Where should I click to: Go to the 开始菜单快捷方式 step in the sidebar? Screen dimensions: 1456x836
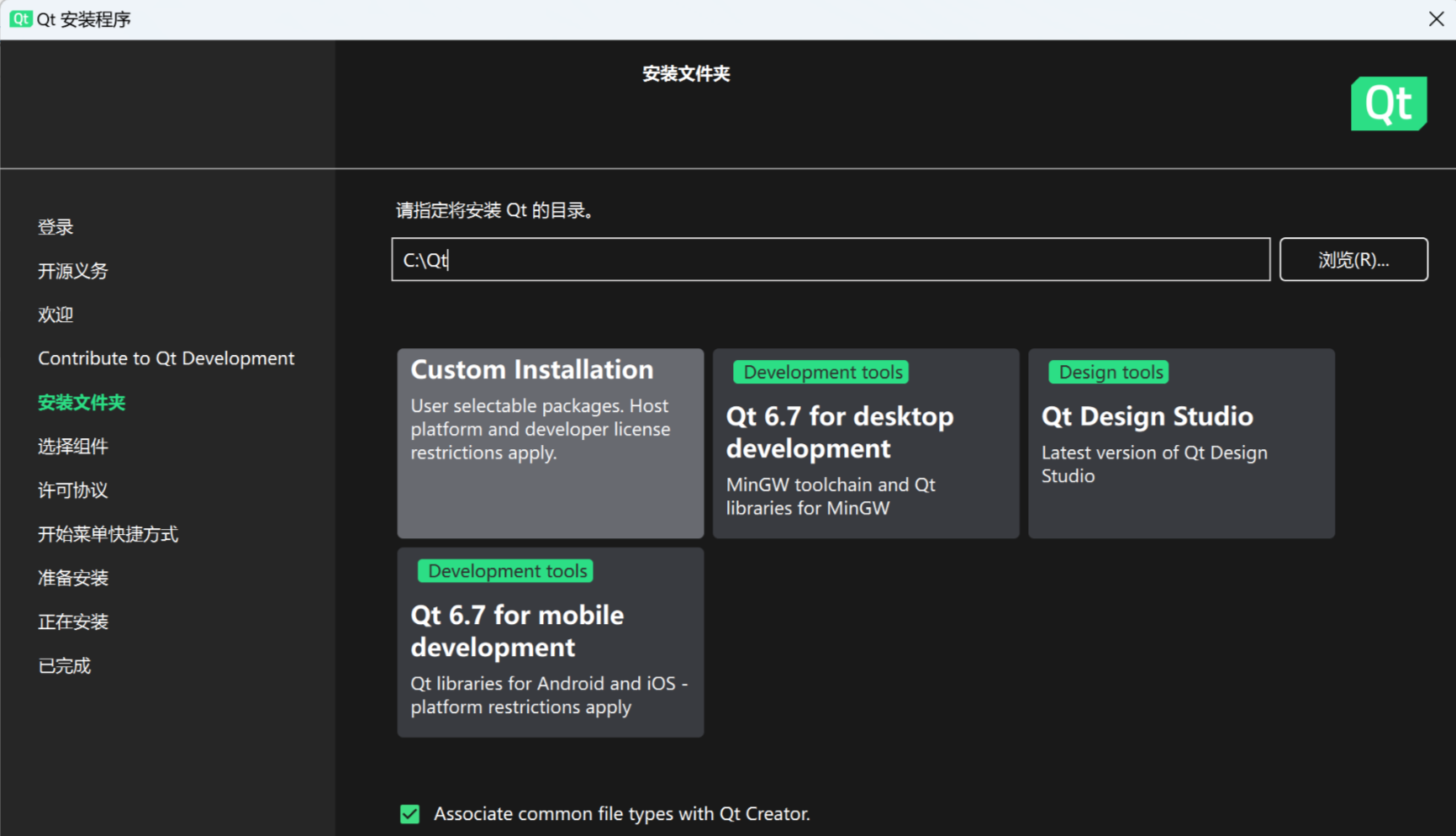(108, 534)
